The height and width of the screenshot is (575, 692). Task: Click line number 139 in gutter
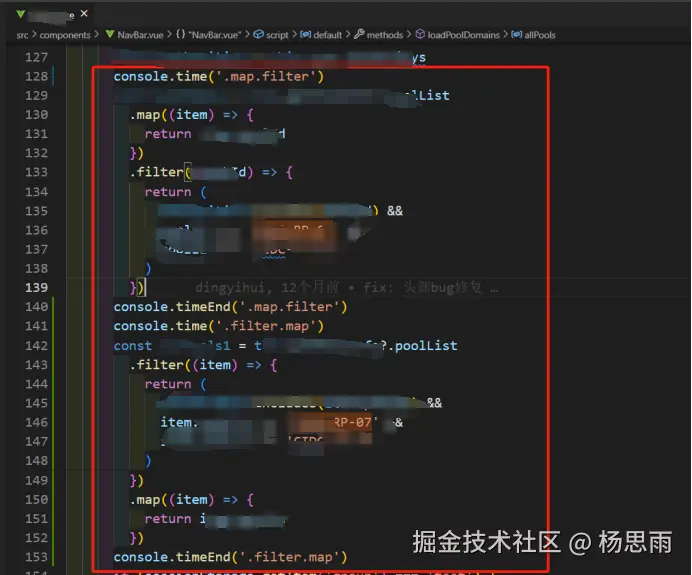(x=37, y=288)
